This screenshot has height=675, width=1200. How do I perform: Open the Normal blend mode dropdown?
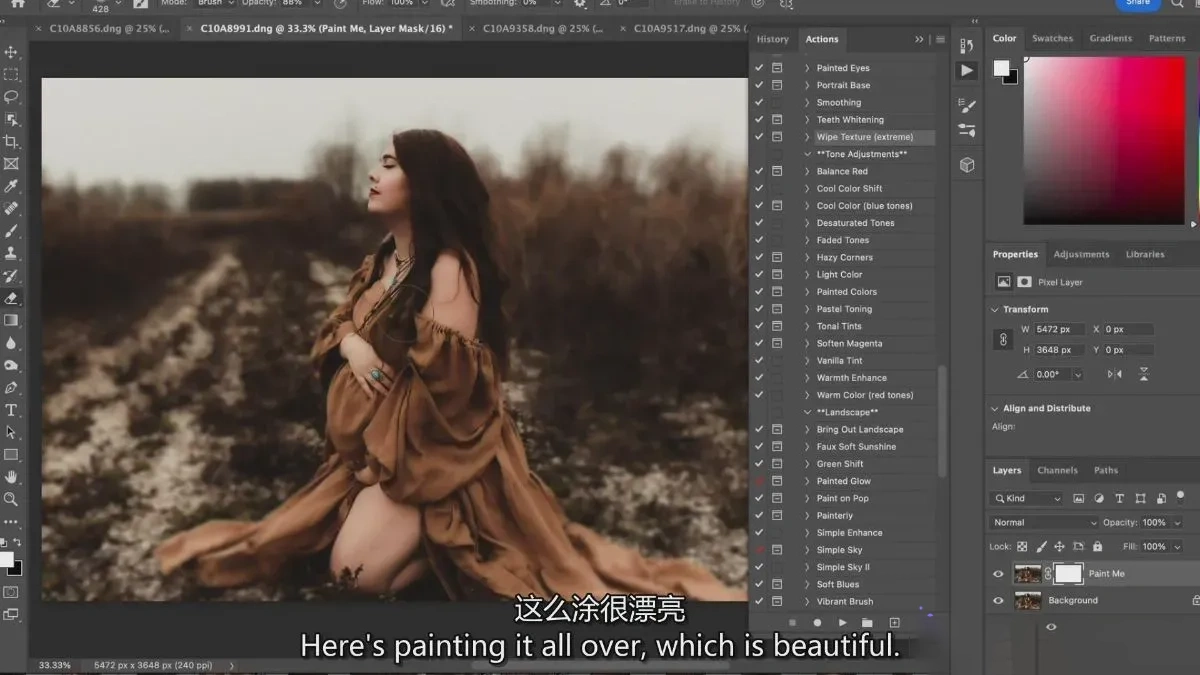click(x=1044, y=523)
